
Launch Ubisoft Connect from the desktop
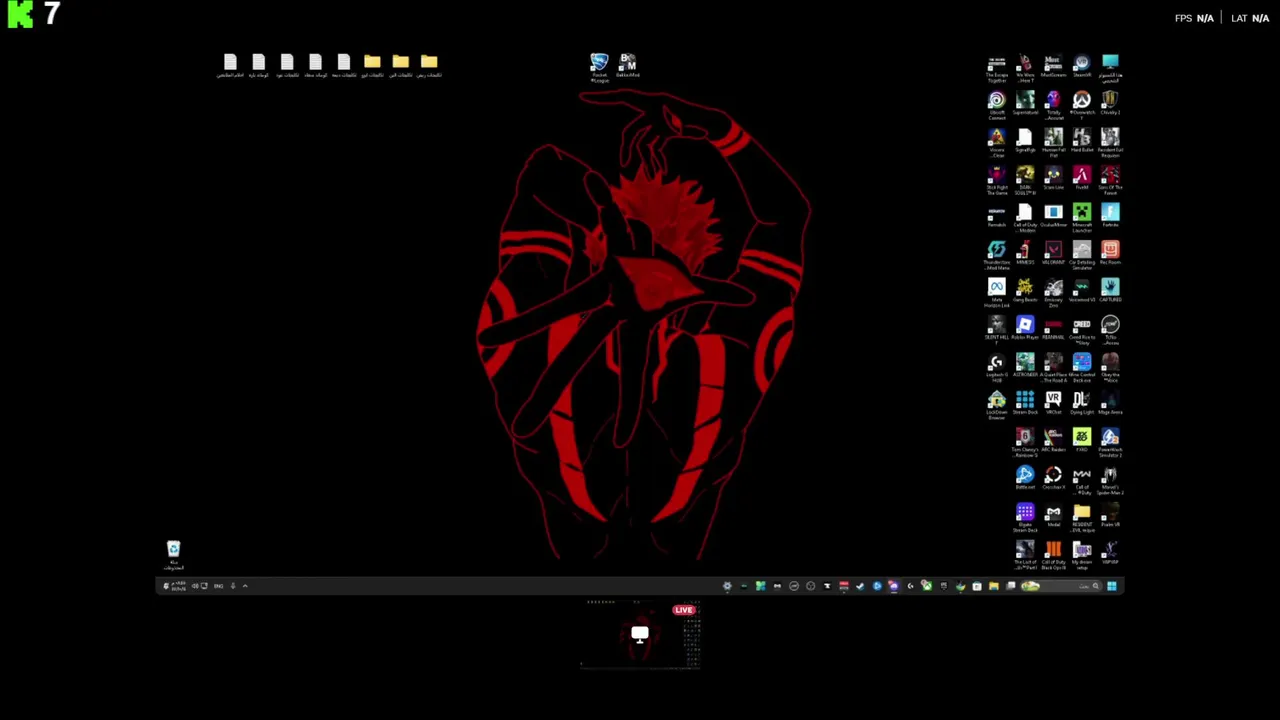[x=997, y=105]
